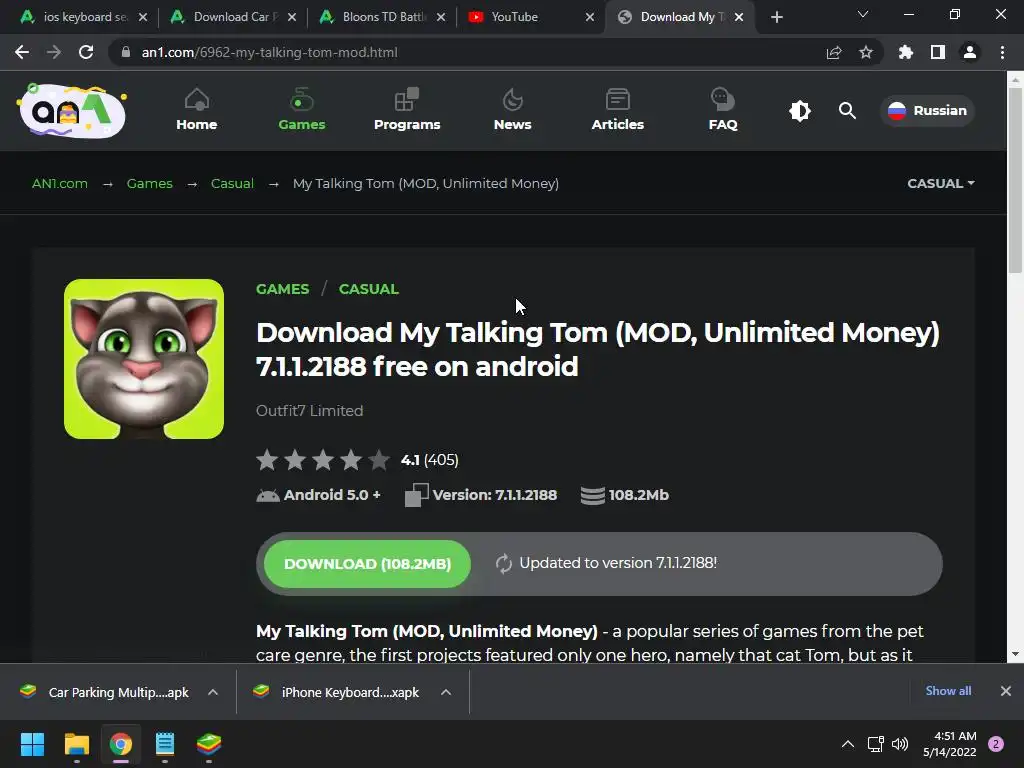
Task: Click the site lock security icon
Action: pyautogui.click(x=125, y=52)
